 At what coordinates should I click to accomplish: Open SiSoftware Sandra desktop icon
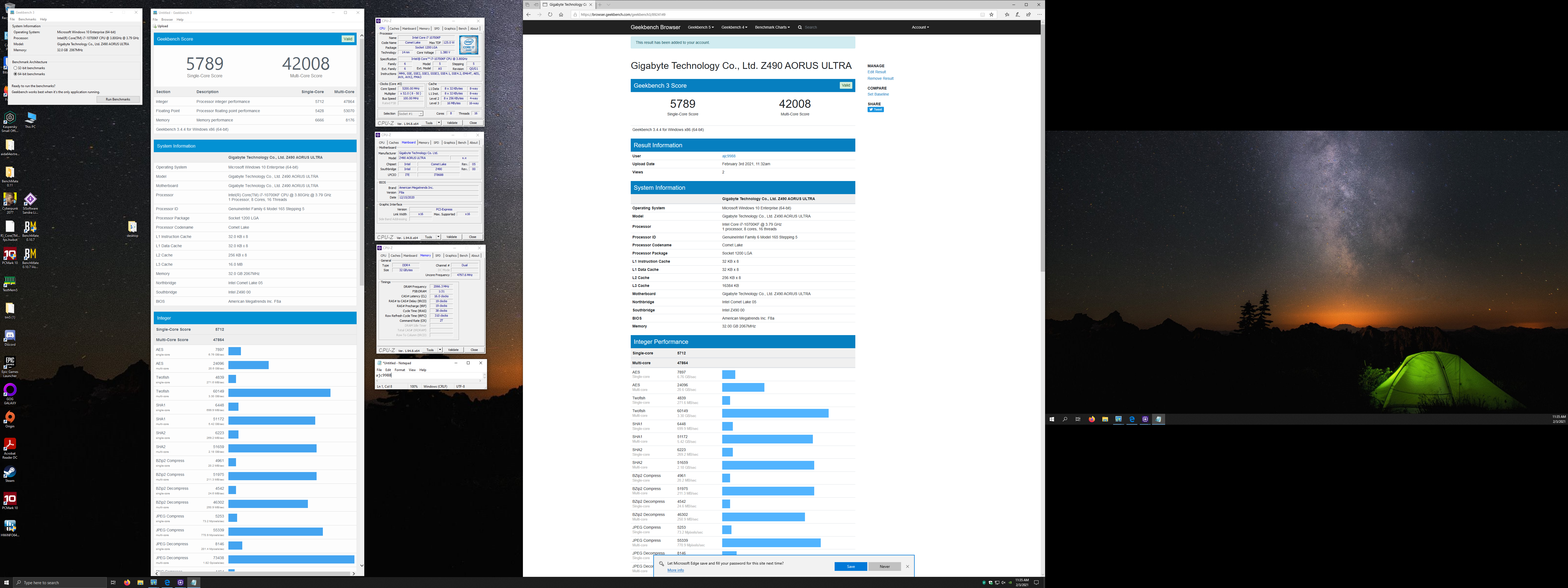click(30, 203)
